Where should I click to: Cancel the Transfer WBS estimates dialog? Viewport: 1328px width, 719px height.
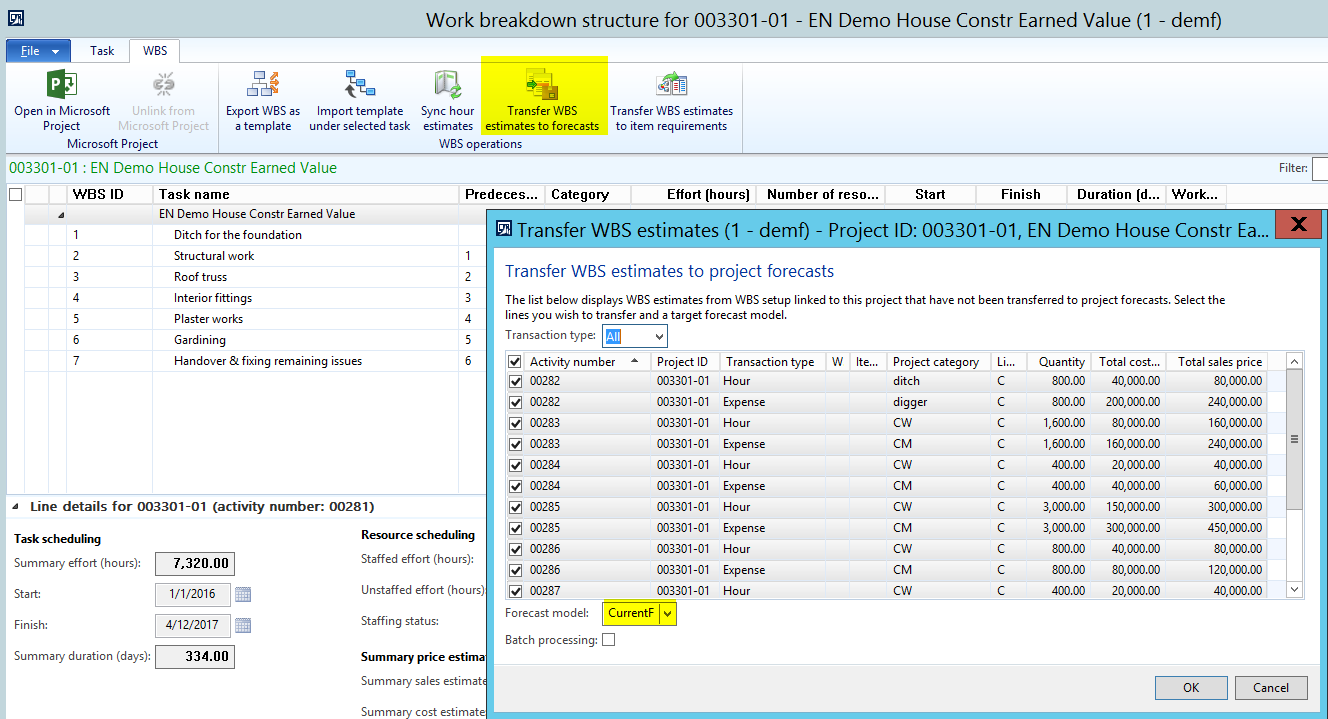pyautogui.click(x=1270, y=687)
